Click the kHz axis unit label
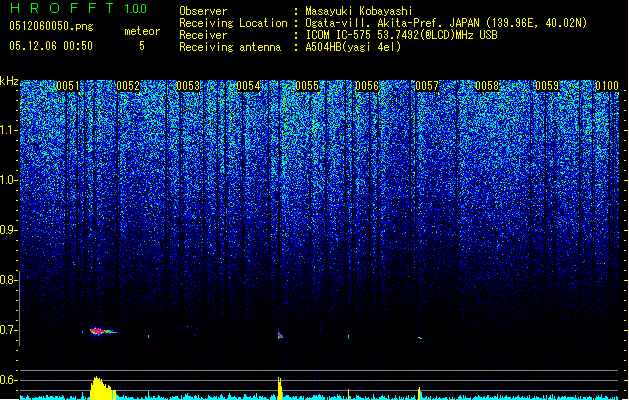 point(9,81)
